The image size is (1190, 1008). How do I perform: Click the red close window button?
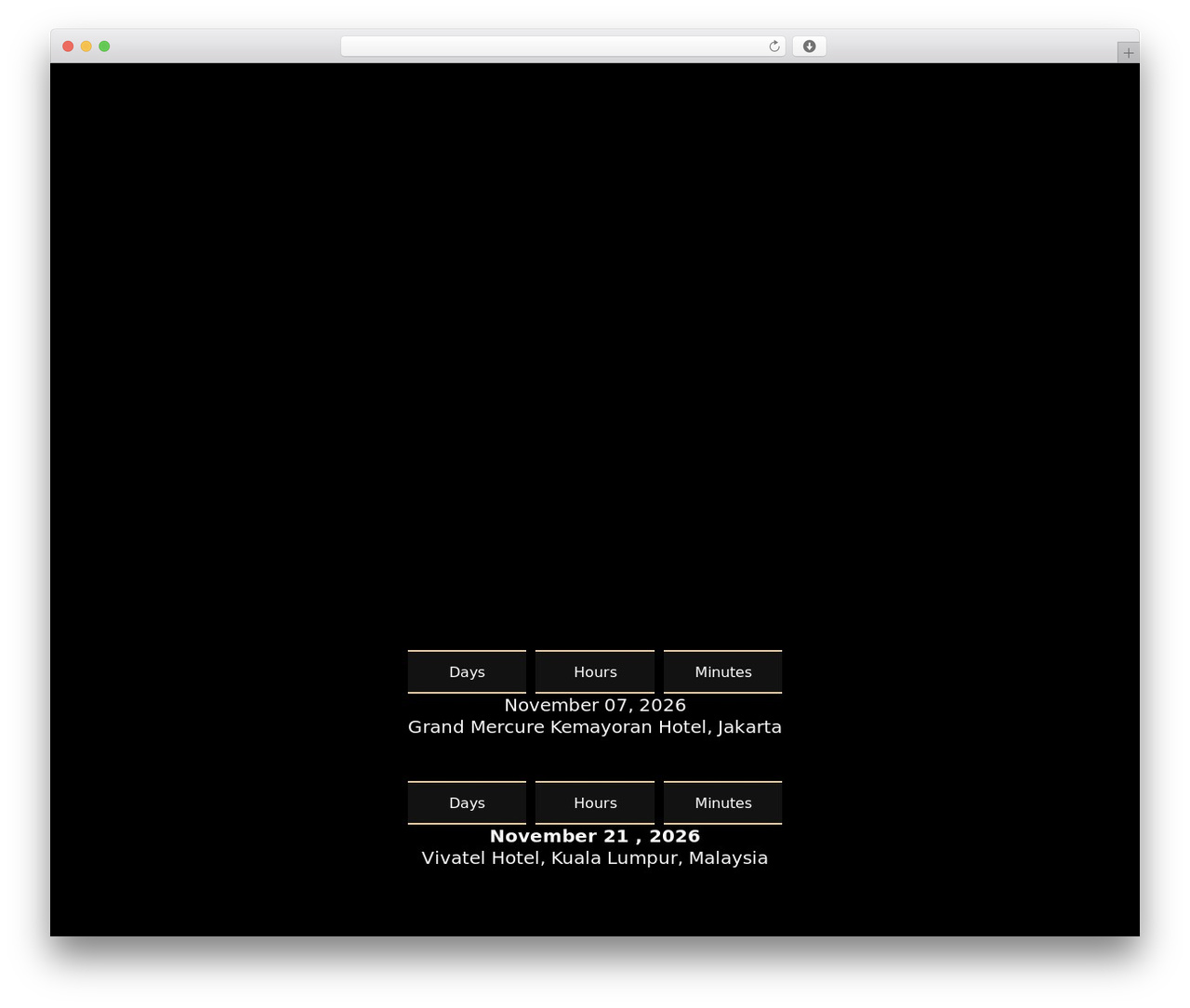68,46
